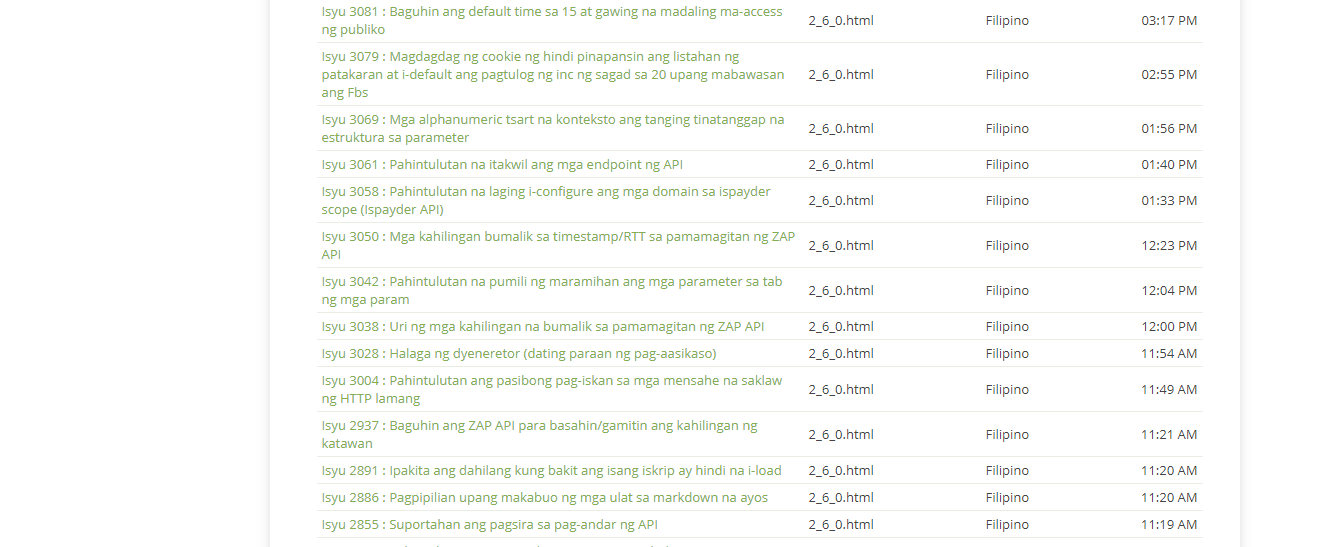Open Isyu 2891 iskrip hindi na i-load link
1323x547 pixels.
tap(552, 470)
